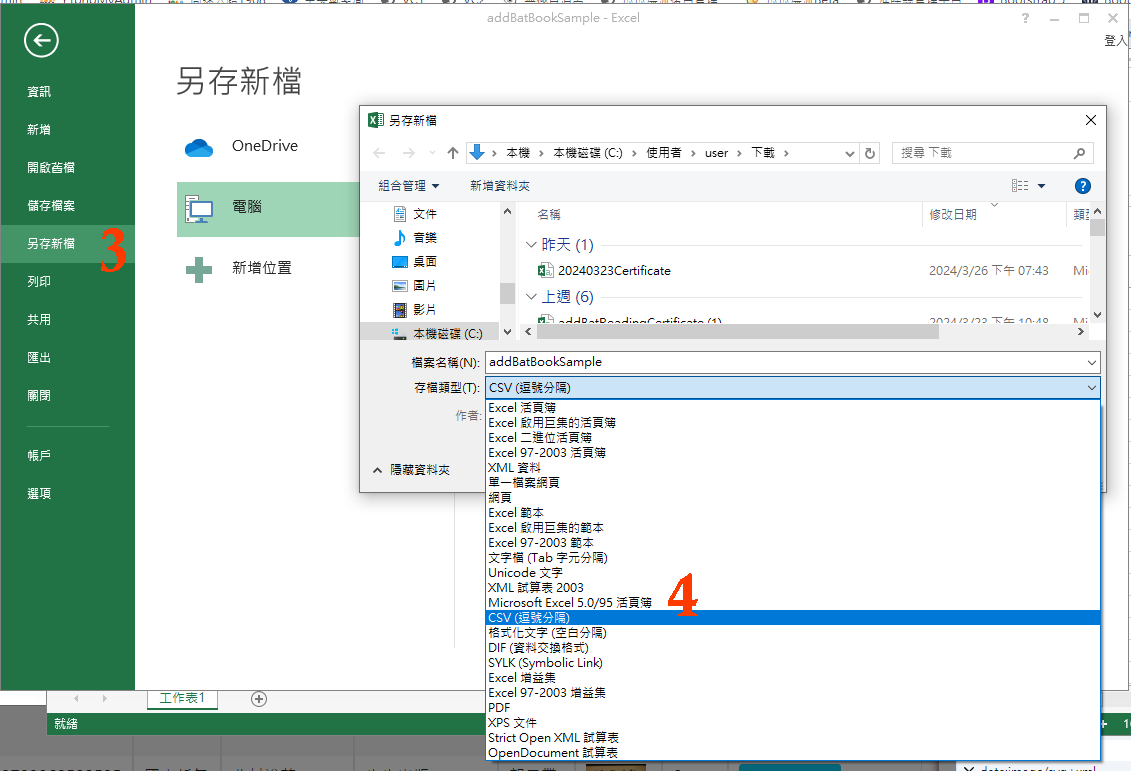Select 圖片 folder in navigation tree
1131x771 pixels.
click(415, 286)
